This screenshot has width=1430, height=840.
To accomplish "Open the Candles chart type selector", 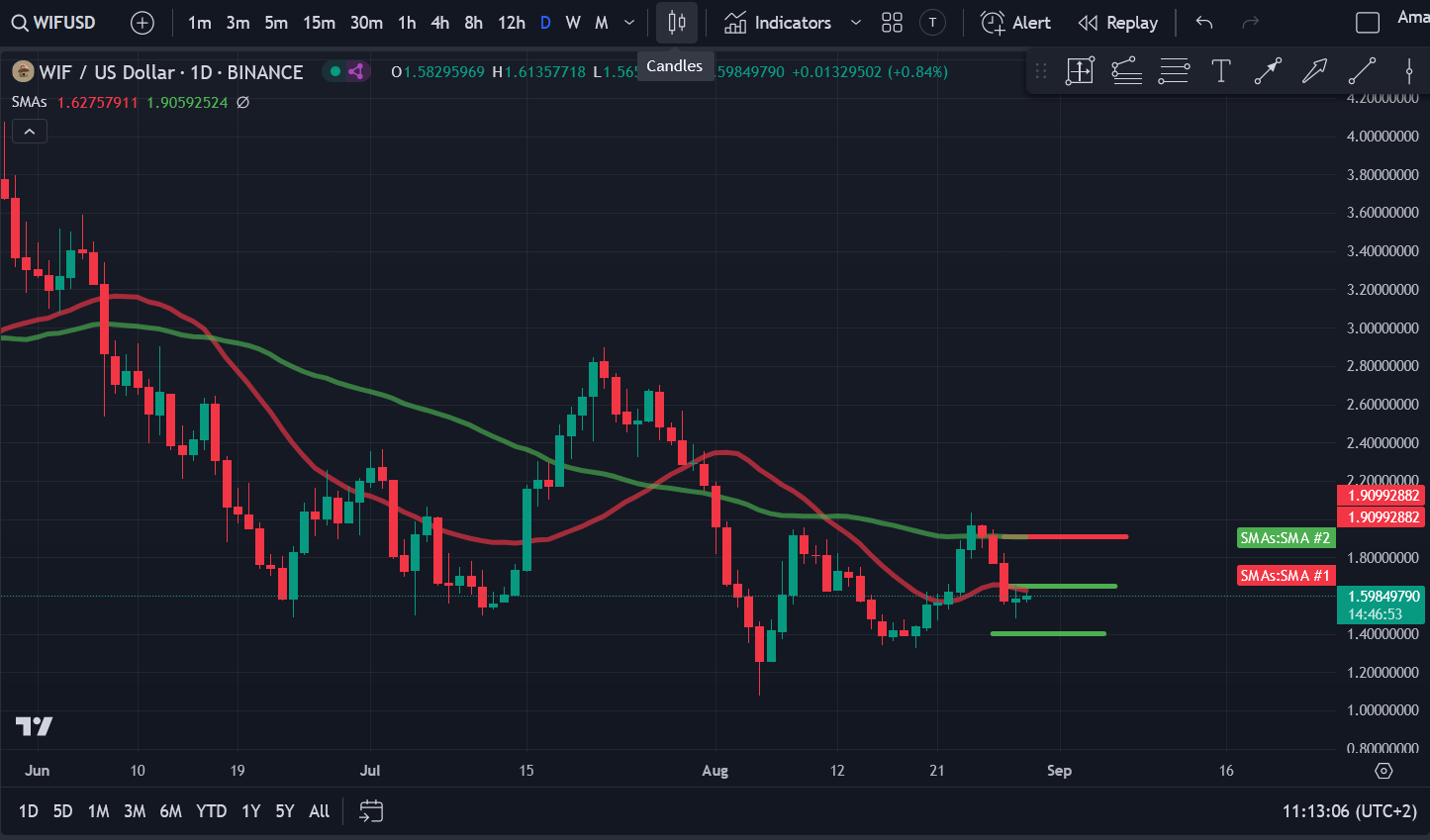I will pos(677,23).
